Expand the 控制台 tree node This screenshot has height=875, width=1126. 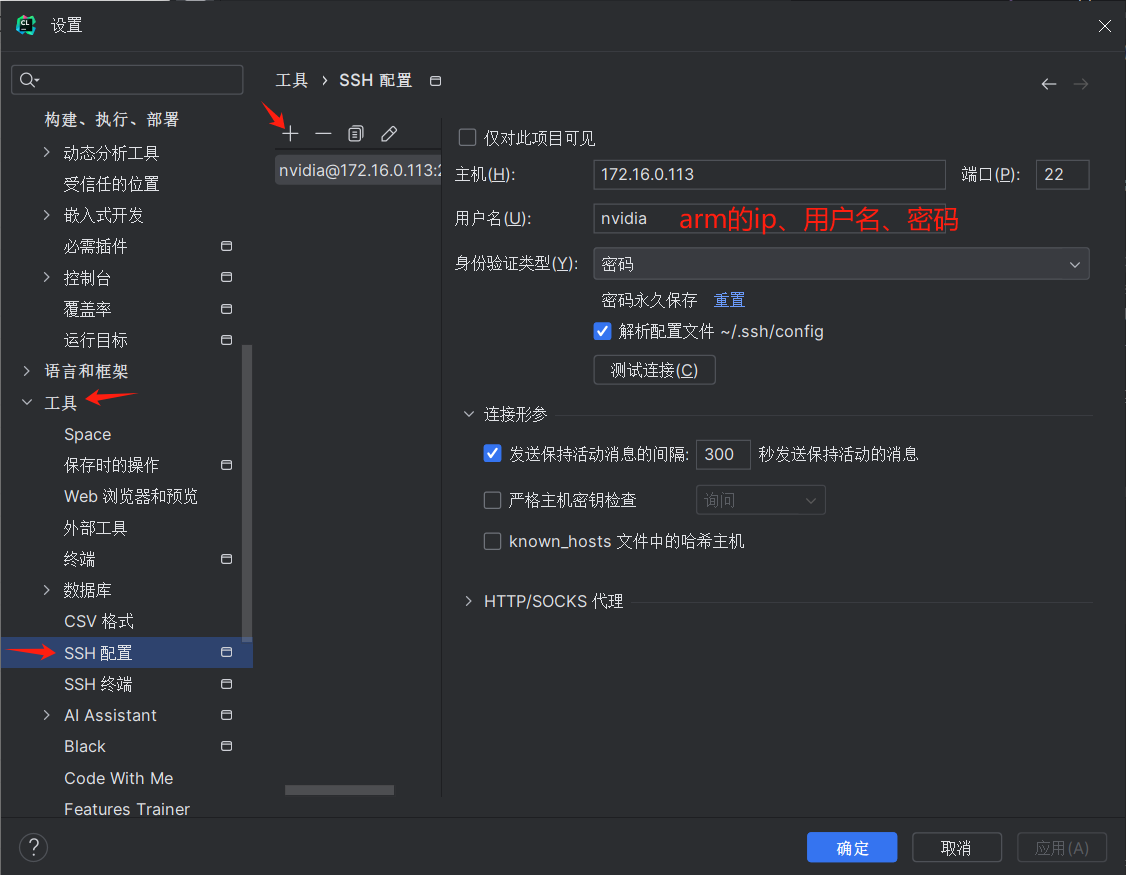click(47, 277)
